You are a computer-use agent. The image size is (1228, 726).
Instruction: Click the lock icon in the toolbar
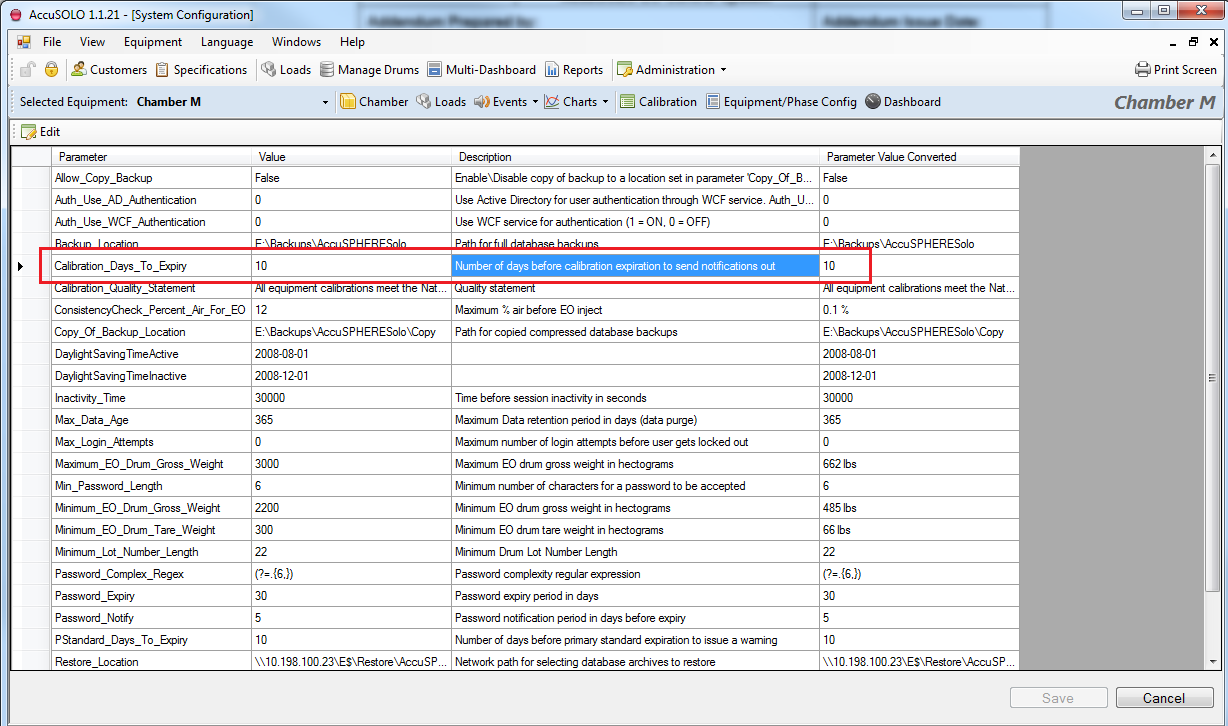click(51, 70)
